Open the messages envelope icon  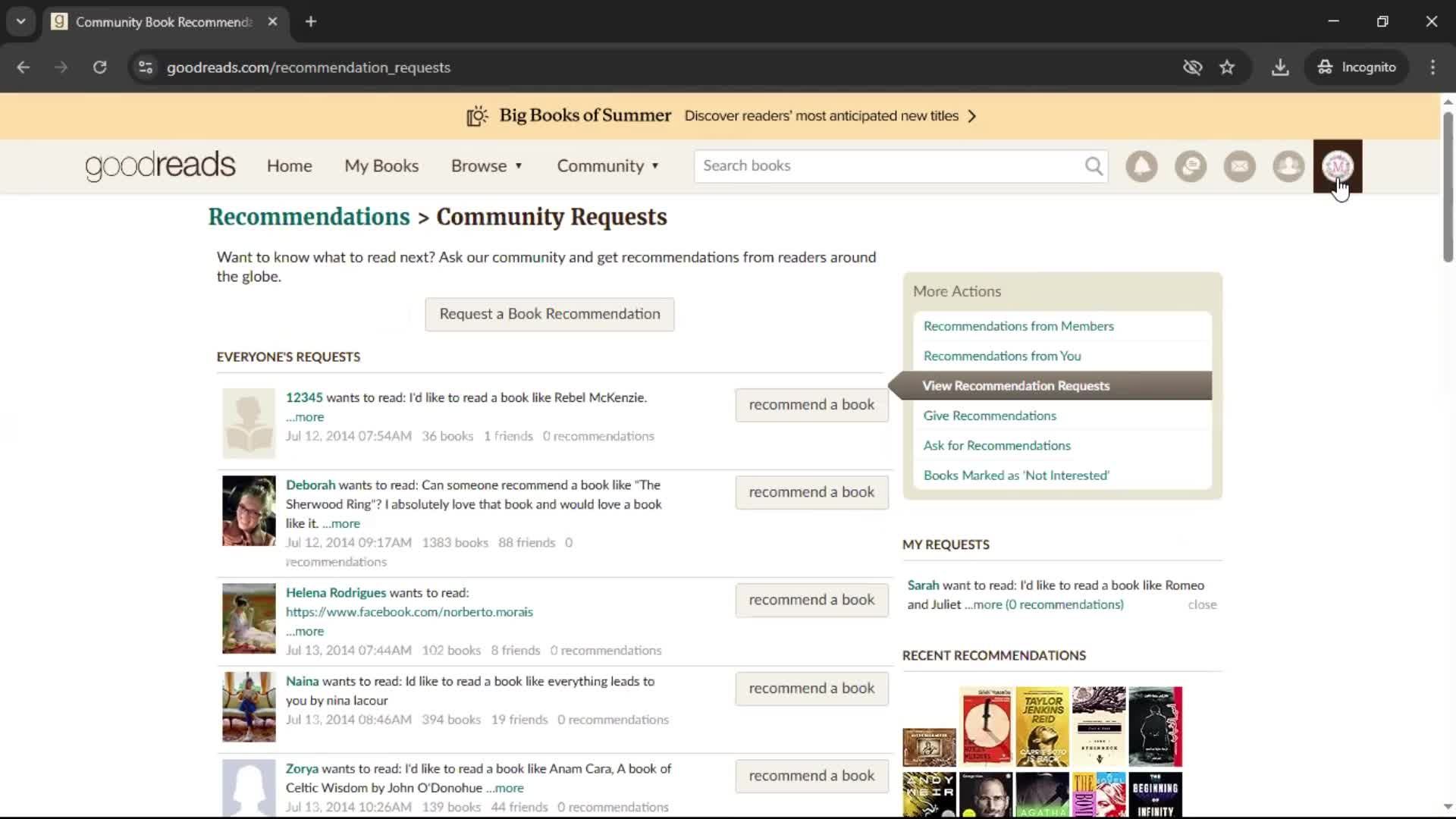point(1240,166)
